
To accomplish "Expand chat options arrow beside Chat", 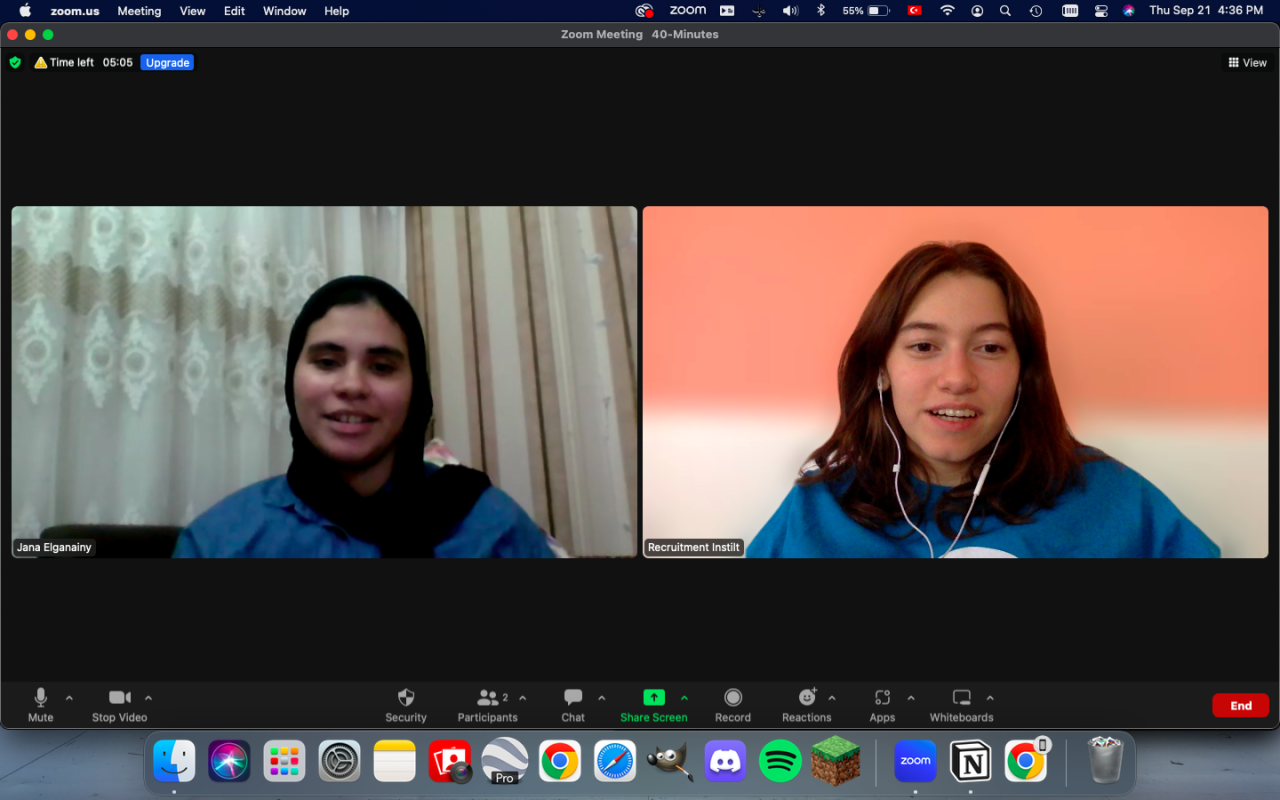I will point(601,698).
